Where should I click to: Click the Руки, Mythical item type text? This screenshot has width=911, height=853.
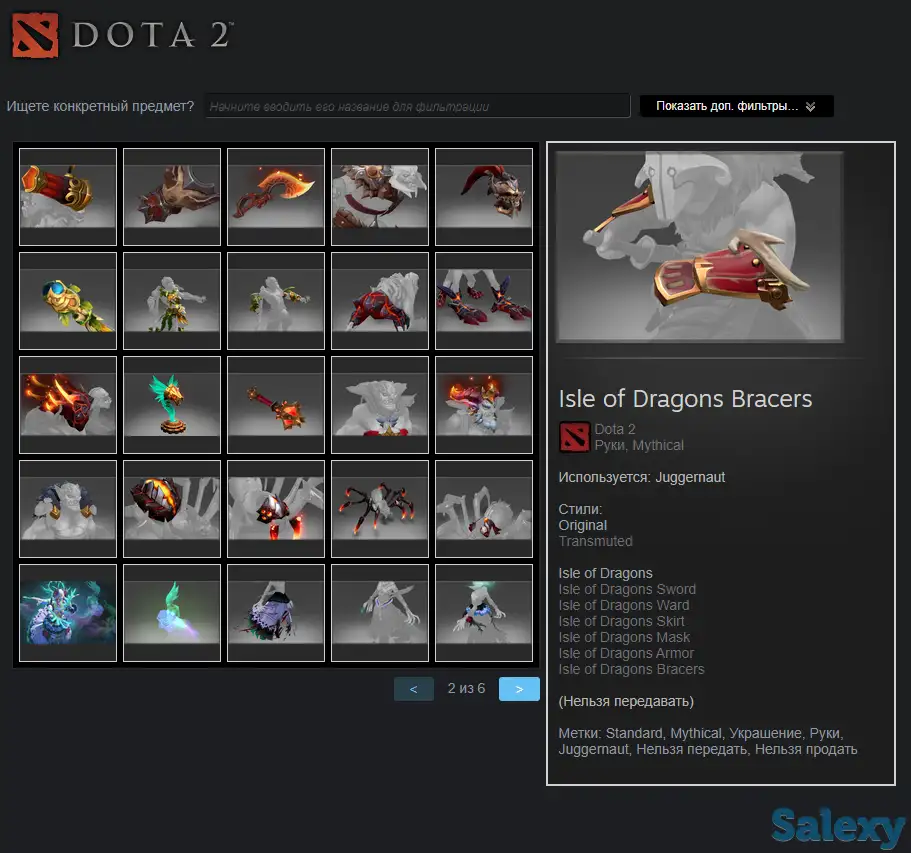(x=639, y=445)
